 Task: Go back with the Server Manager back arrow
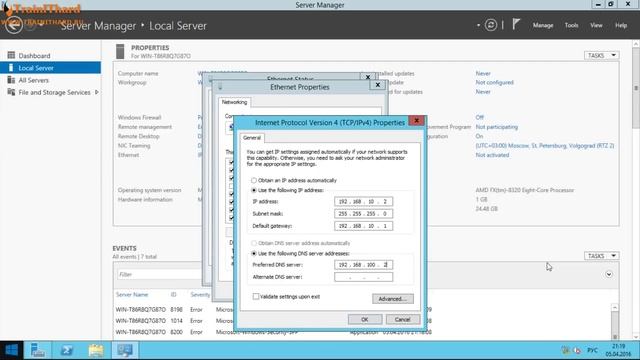(13, 25)
